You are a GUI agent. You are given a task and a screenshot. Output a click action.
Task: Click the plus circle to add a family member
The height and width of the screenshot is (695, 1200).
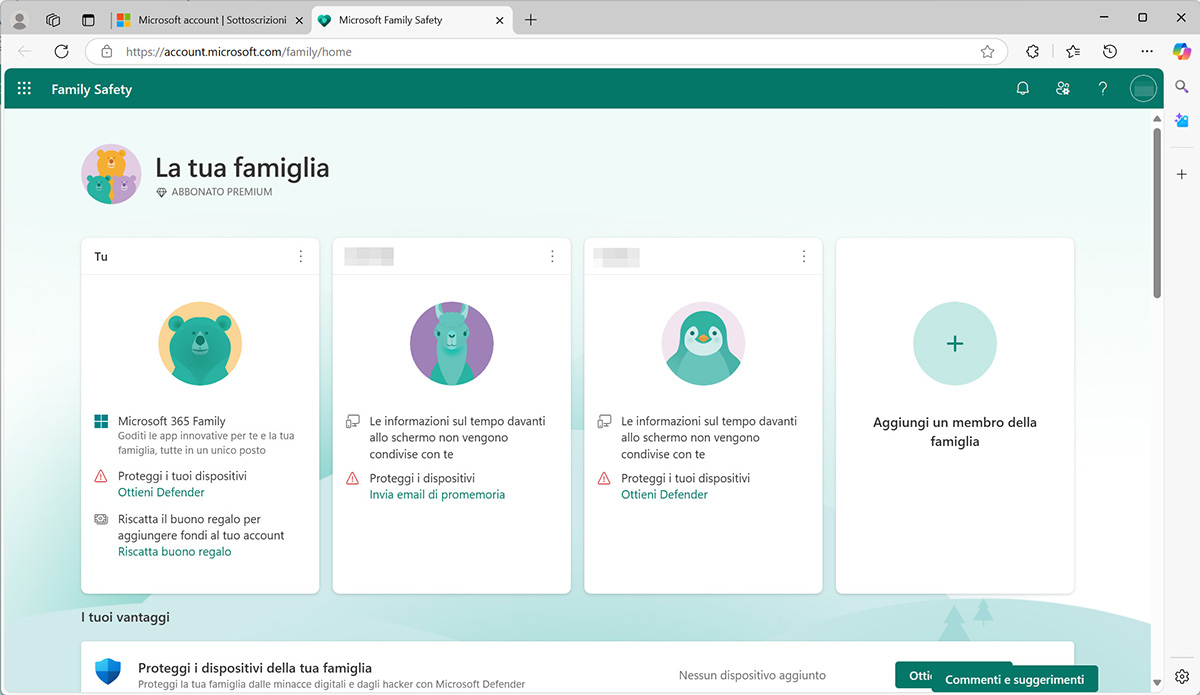click(x=955, y=343)
